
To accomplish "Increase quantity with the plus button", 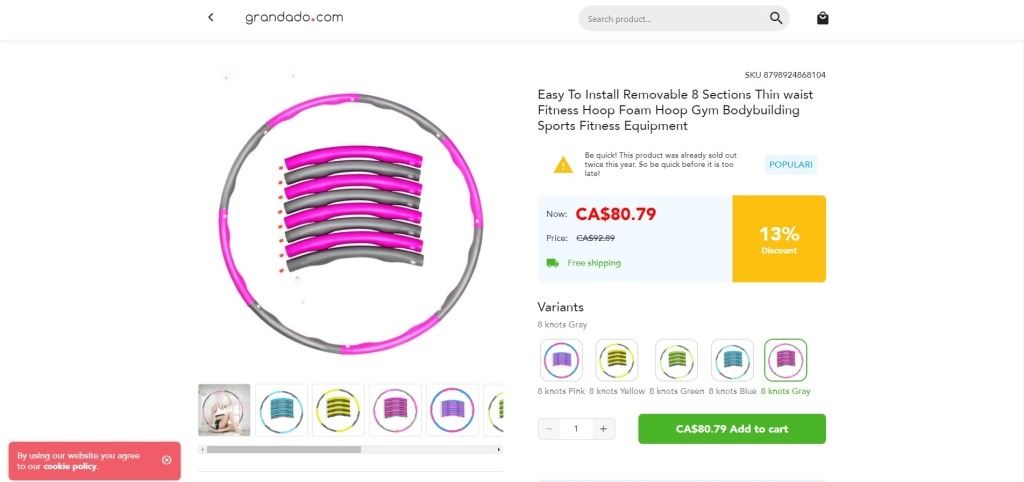I will [x=603, y=429].
